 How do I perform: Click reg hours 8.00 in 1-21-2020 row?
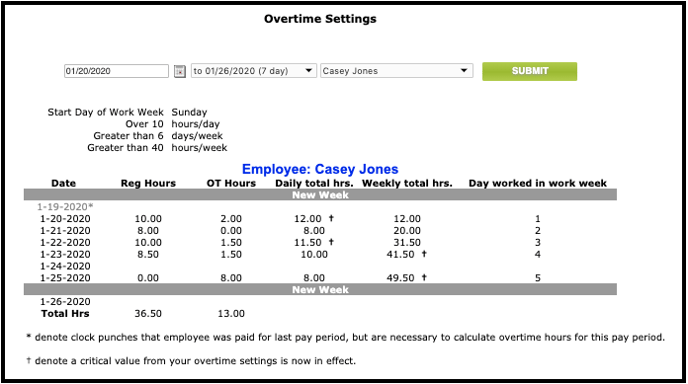click(148, 230)
